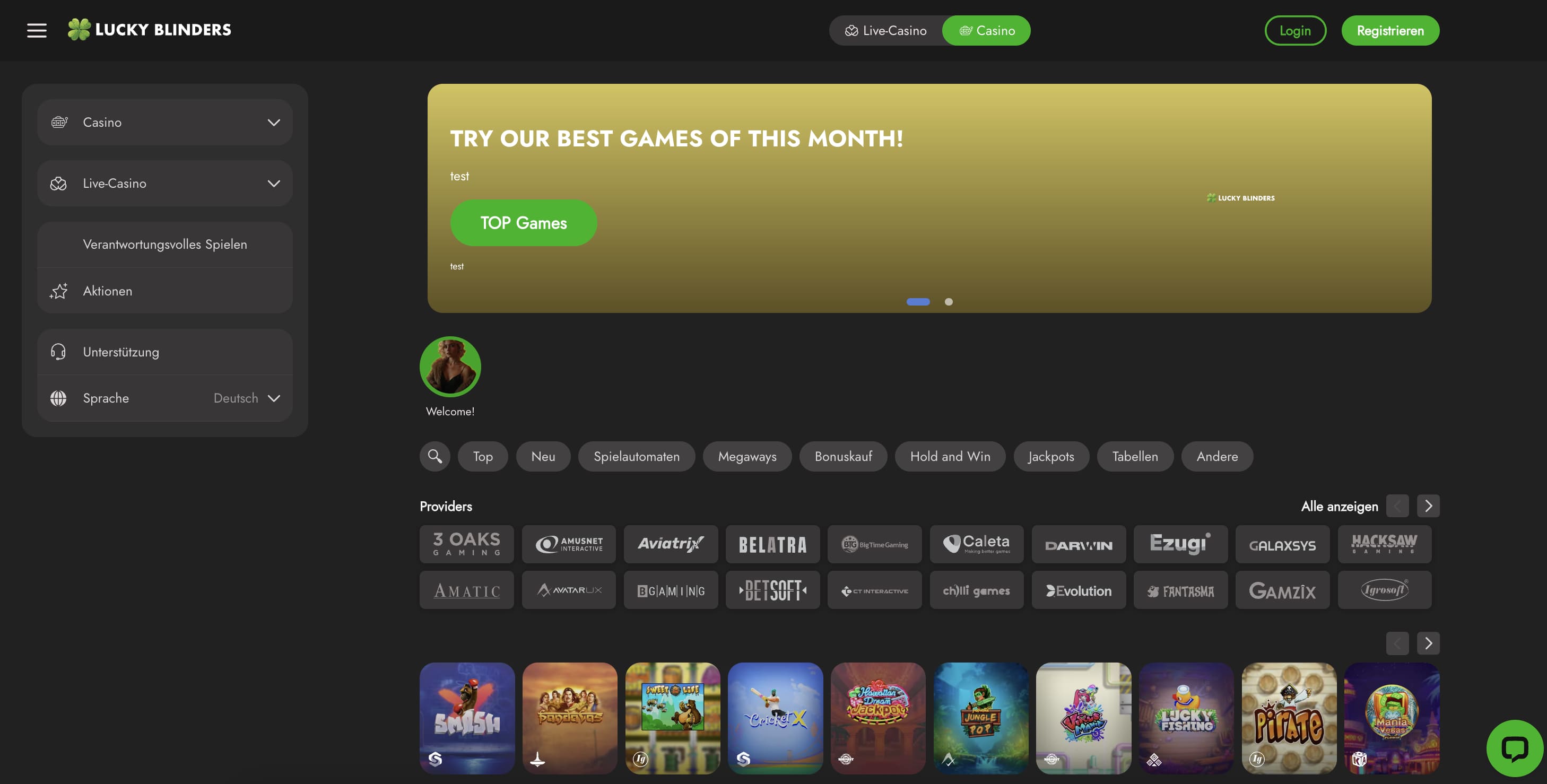Select the 3 Oaks Gaming provider logo
The height and width of the screenshot is (784, 1547).
pyautogui.click(x=467, y=544)
